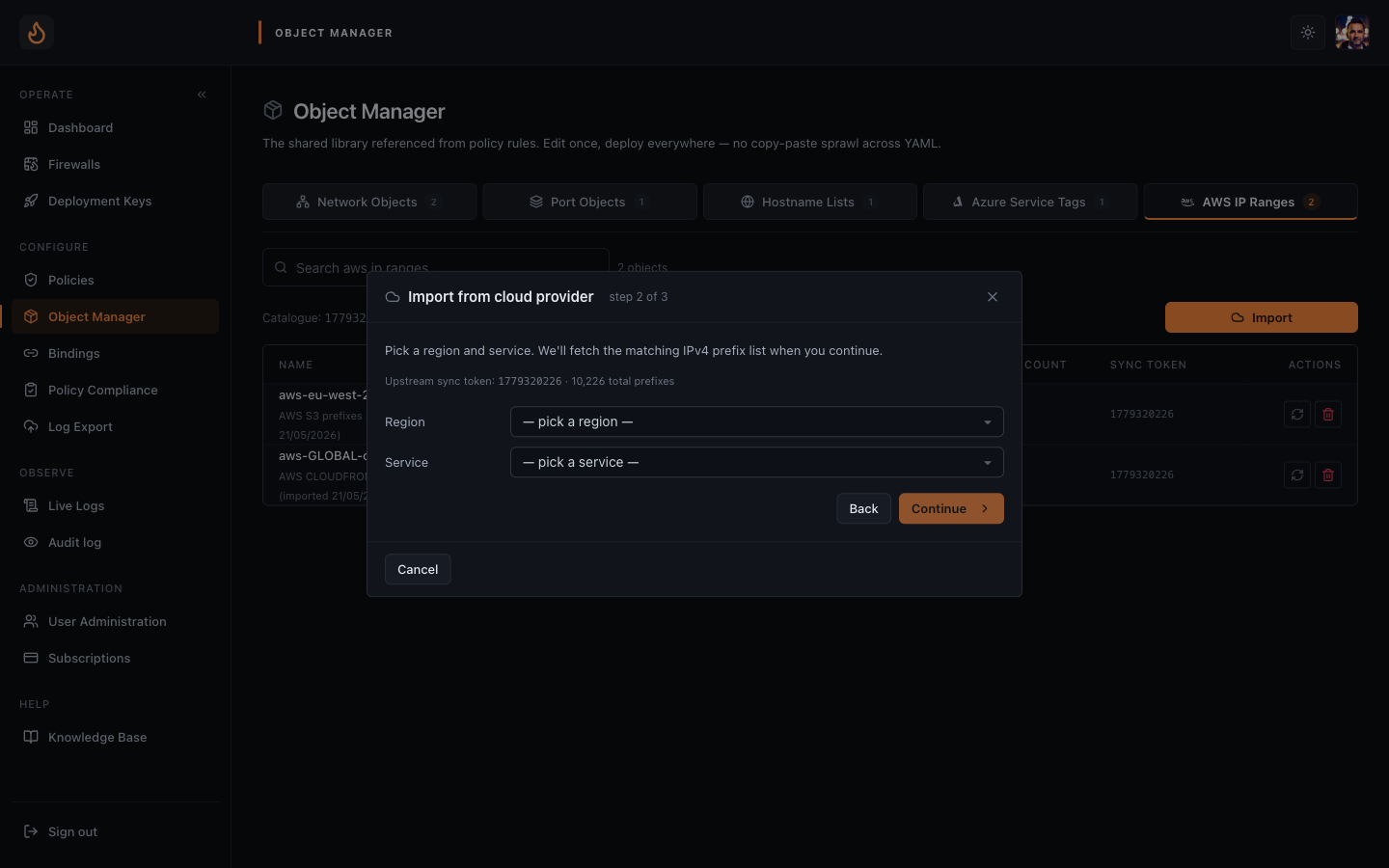Screen dimensions: 1389x868
Task: Click the Dashboard grid icon
Action: click(x=31, y=127)
